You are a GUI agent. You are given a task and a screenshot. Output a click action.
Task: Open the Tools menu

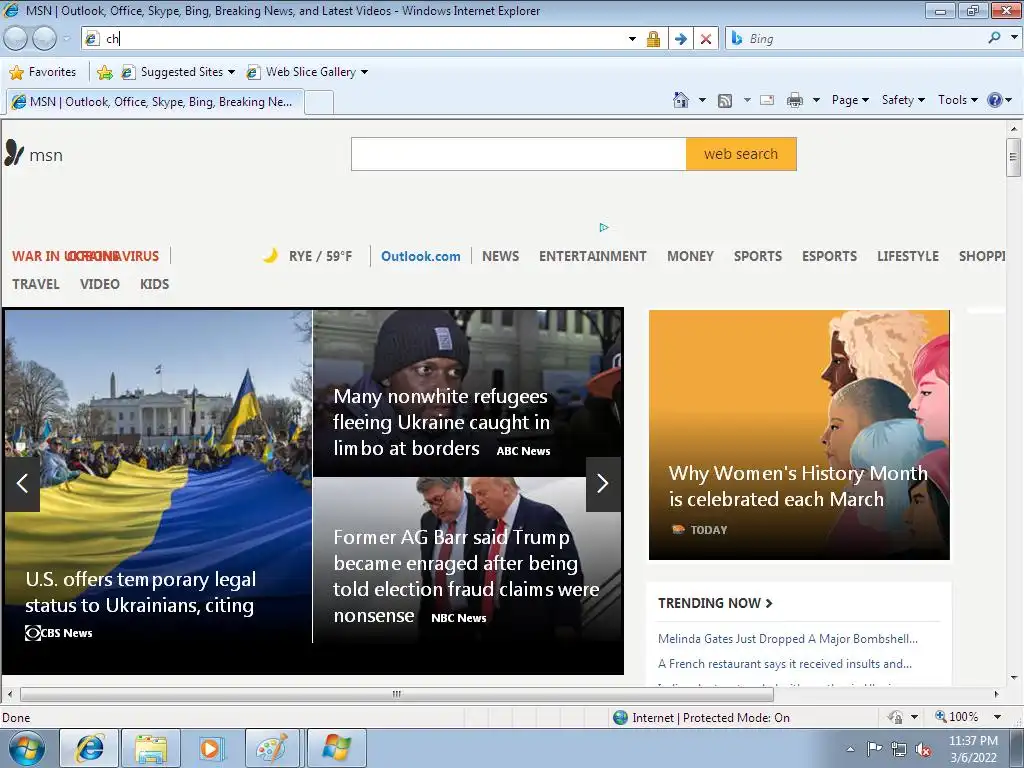pyautogui.click(x=958, y=100)
